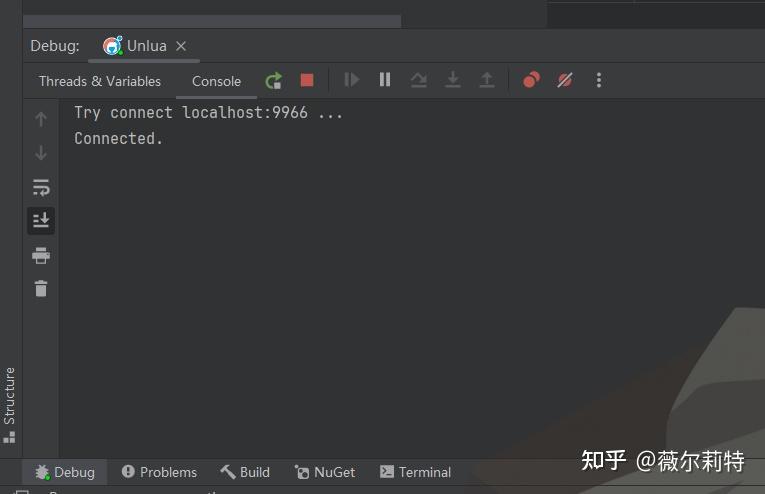Click the 'Try connect localhost:9966 ...' line
This screenshot has width=765, height=494.
pyautogui.click(x=208, y=113)
